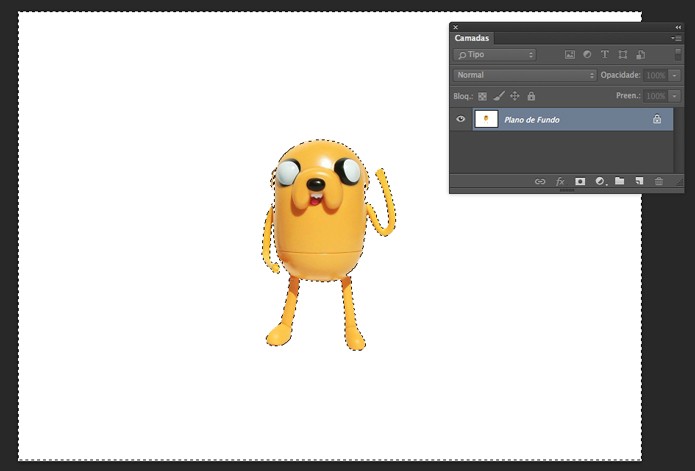
Task: Filter layers by adjustment layer type
Action: (x=587, y=54)
